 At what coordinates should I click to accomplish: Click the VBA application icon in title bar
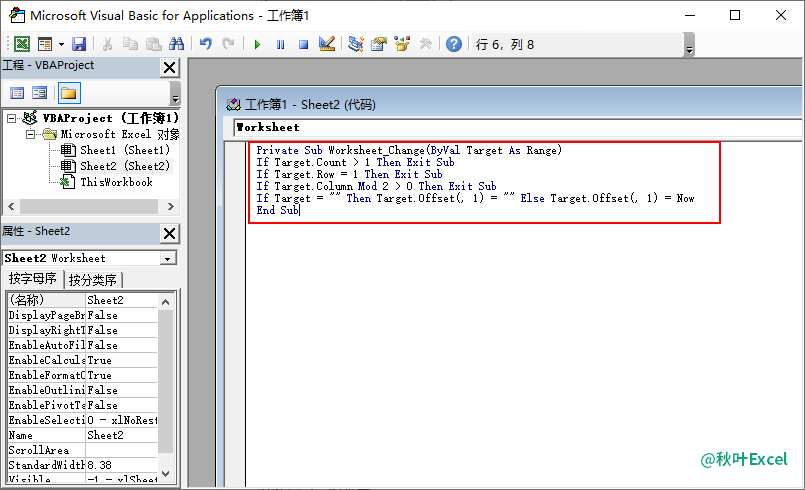(17, 15)
